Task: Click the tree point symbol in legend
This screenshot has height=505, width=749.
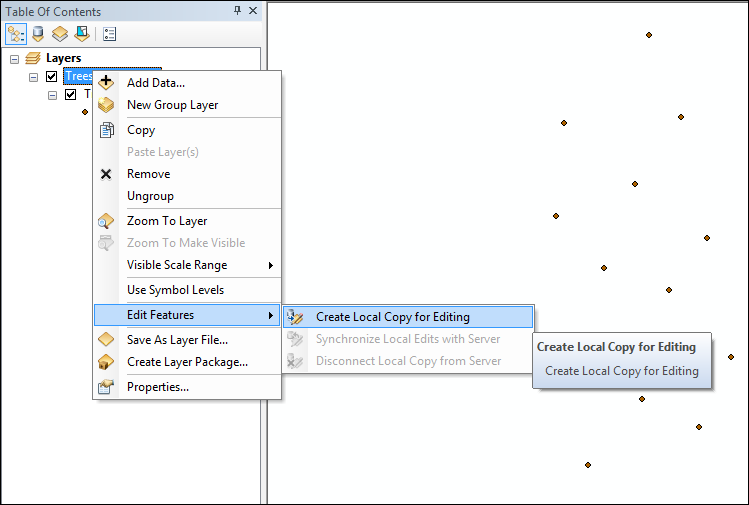Action: click(x=85, y=112)
